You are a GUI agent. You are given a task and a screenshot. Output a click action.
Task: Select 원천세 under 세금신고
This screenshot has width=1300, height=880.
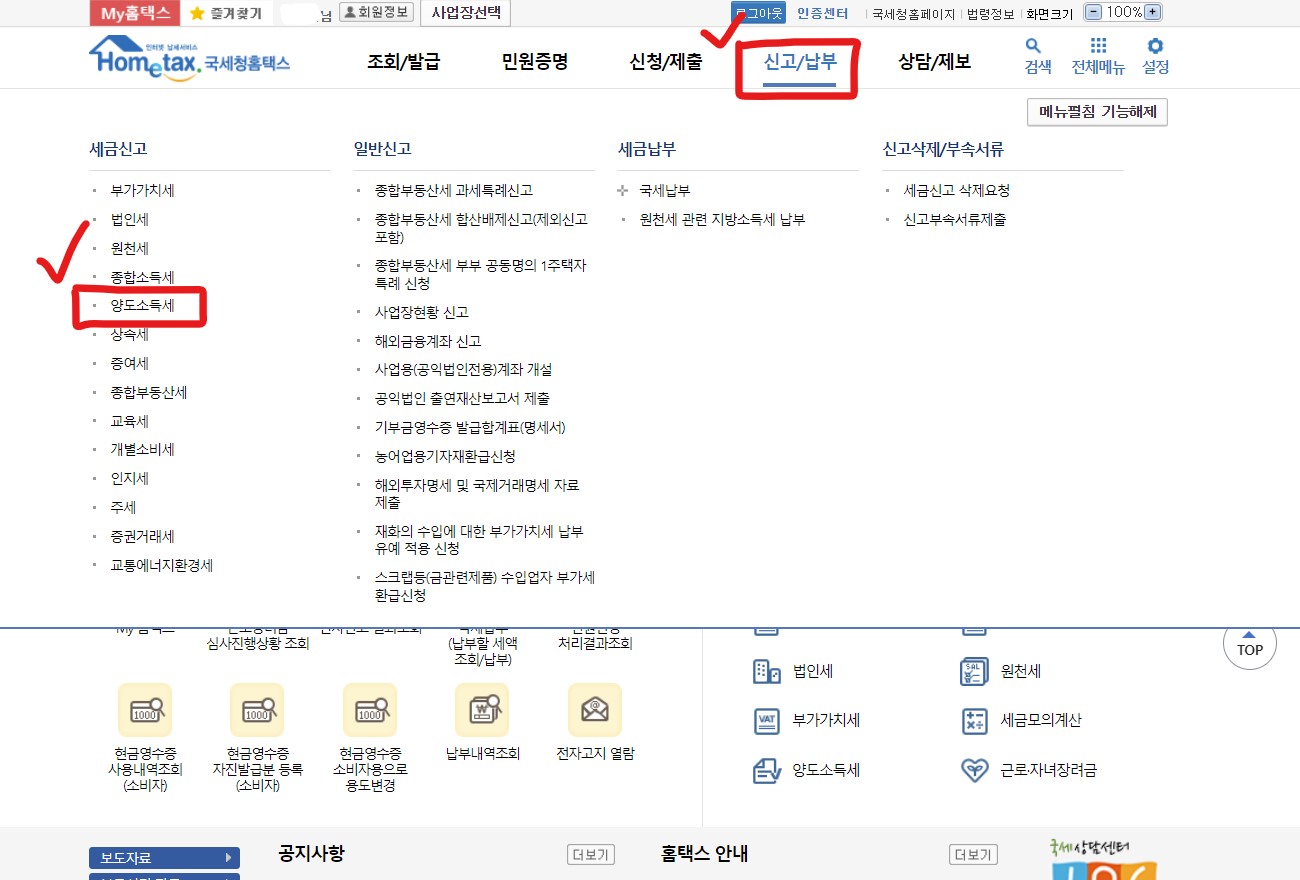pos(129,249)
